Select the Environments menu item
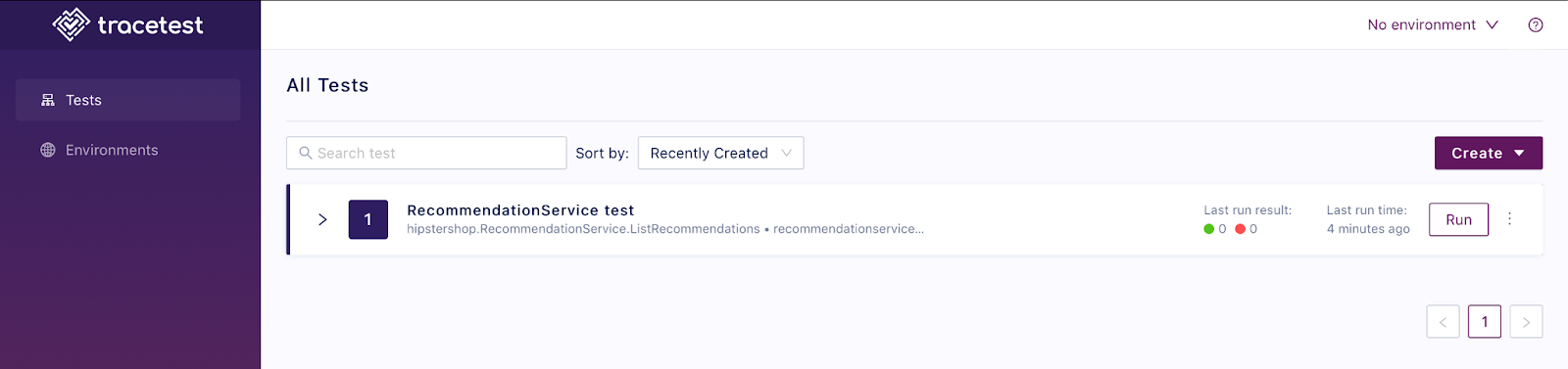This screenshot has width=1568, height=369. [x=127, y=150]
